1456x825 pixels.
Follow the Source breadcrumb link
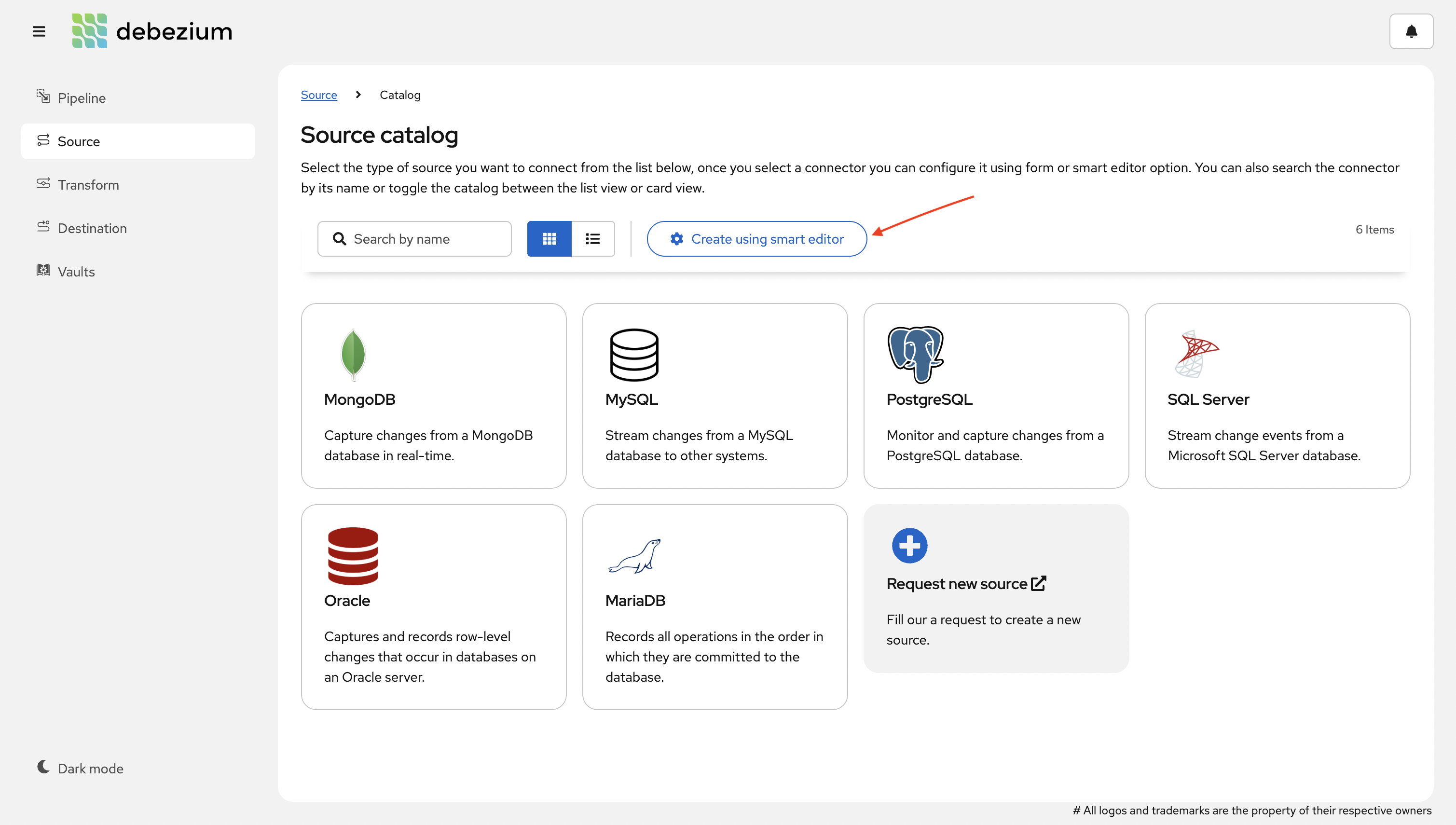[x=318, y=95]
